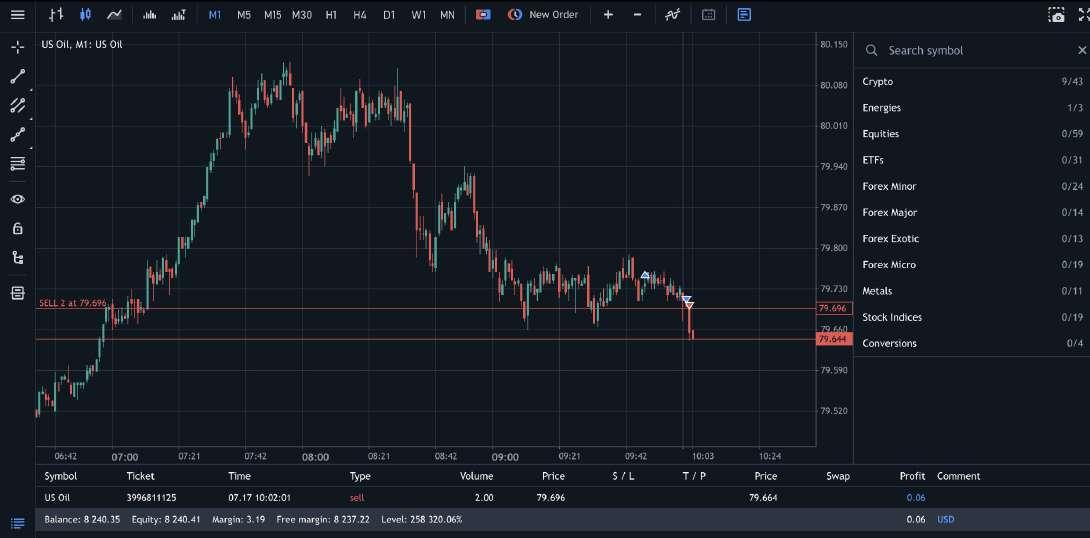
Task: Click the 79.696 order price tag on axis
Action: (833, 308)
